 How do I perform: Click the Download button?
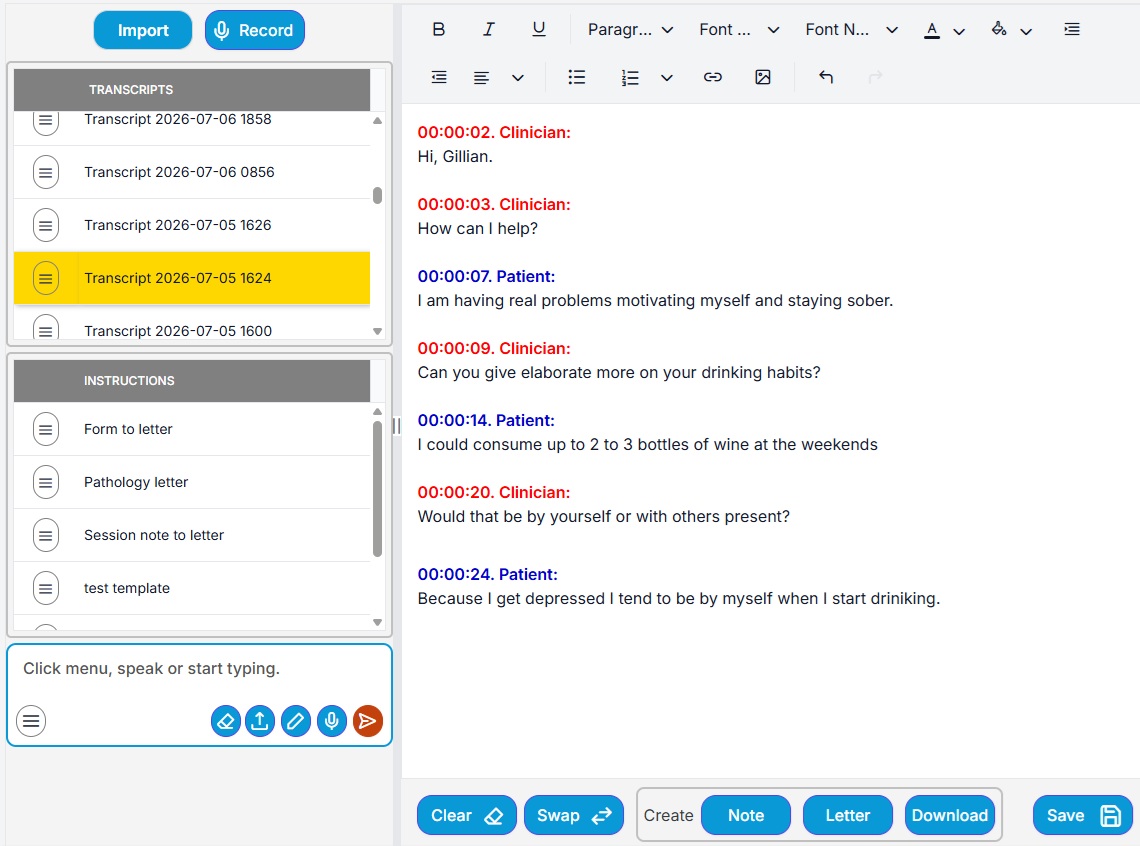[950, 815]
